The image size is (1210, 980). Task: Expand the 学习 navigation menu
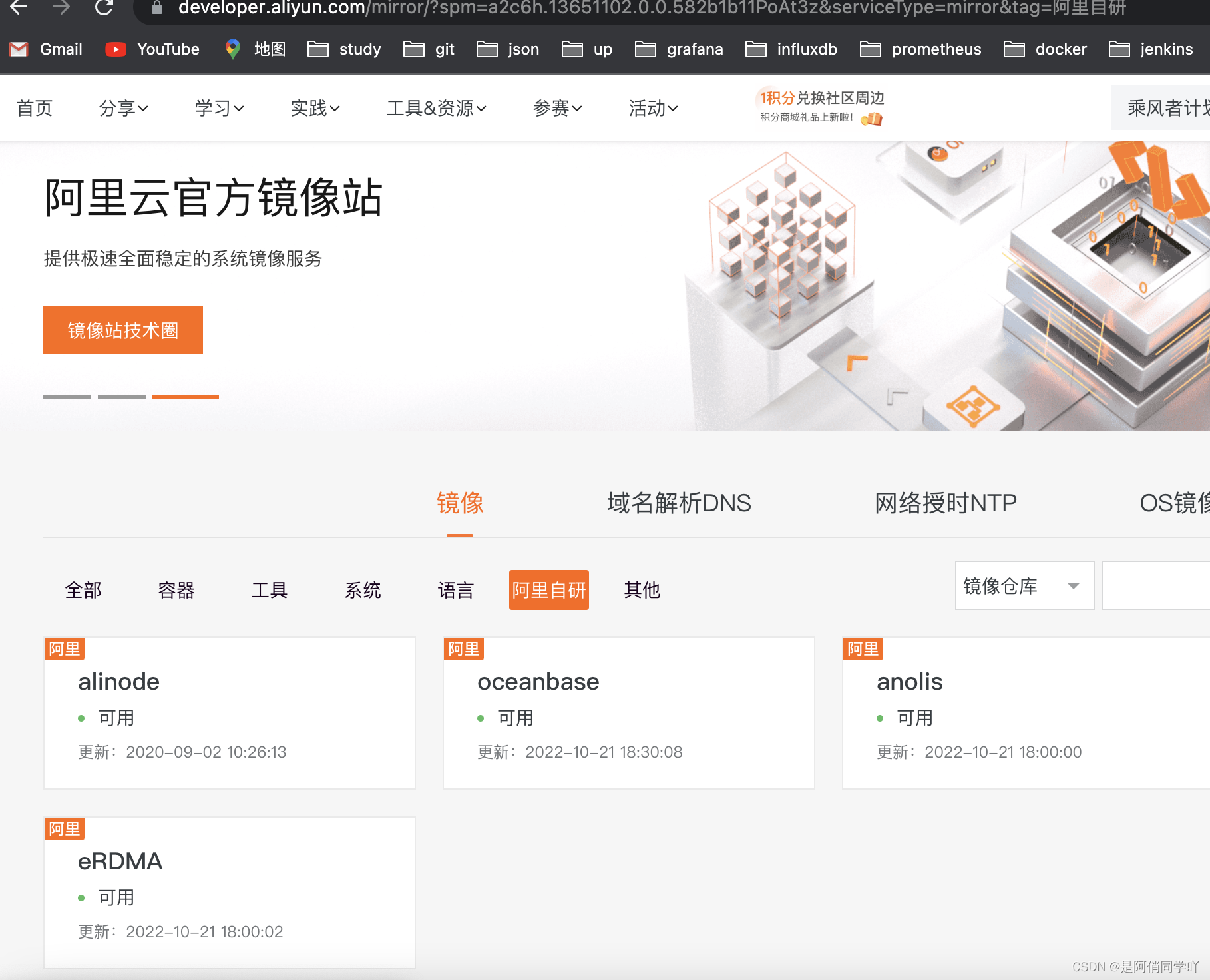click(x=218, y=108)
